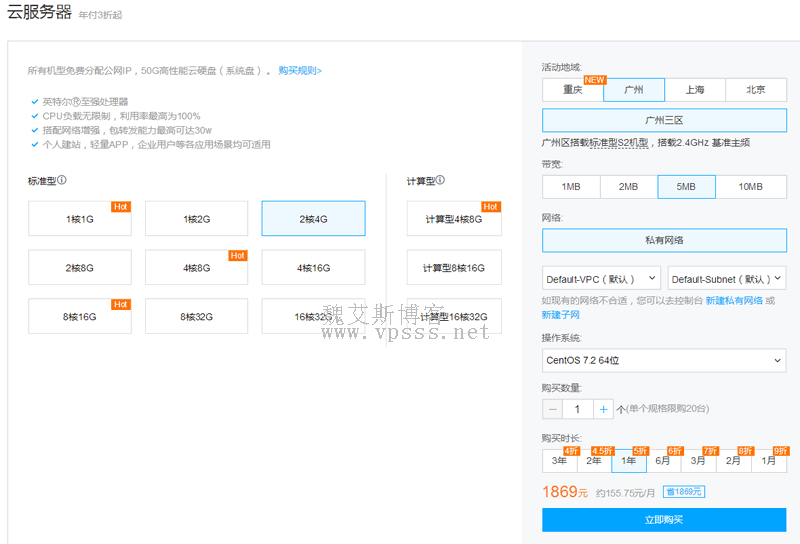Click info icon next to 标准型
Screen dimensions: 800x544
62,181
